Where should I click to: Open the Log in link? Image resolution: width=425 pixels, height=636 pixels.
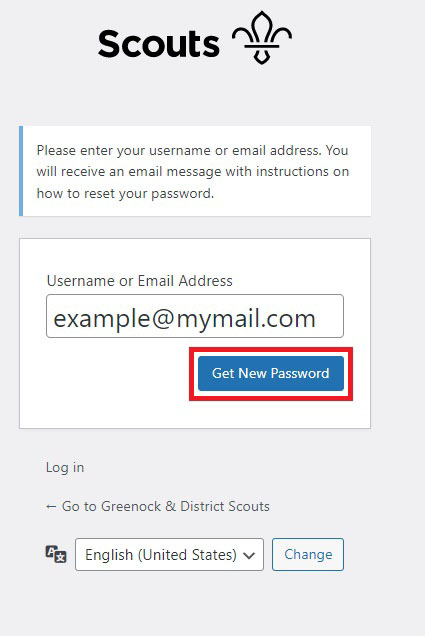coord(65,467)
